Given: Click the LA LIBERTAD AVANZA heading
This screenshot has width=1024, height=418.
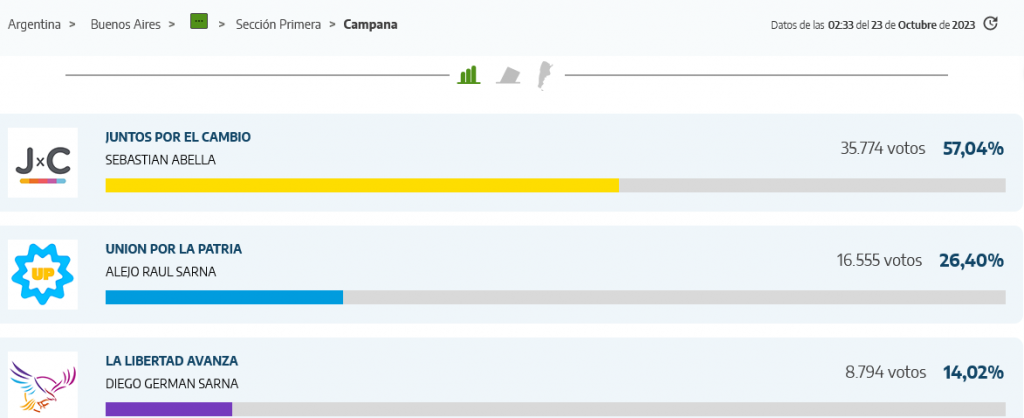Looking at the screenshot, I should click(x=172, y=361).
